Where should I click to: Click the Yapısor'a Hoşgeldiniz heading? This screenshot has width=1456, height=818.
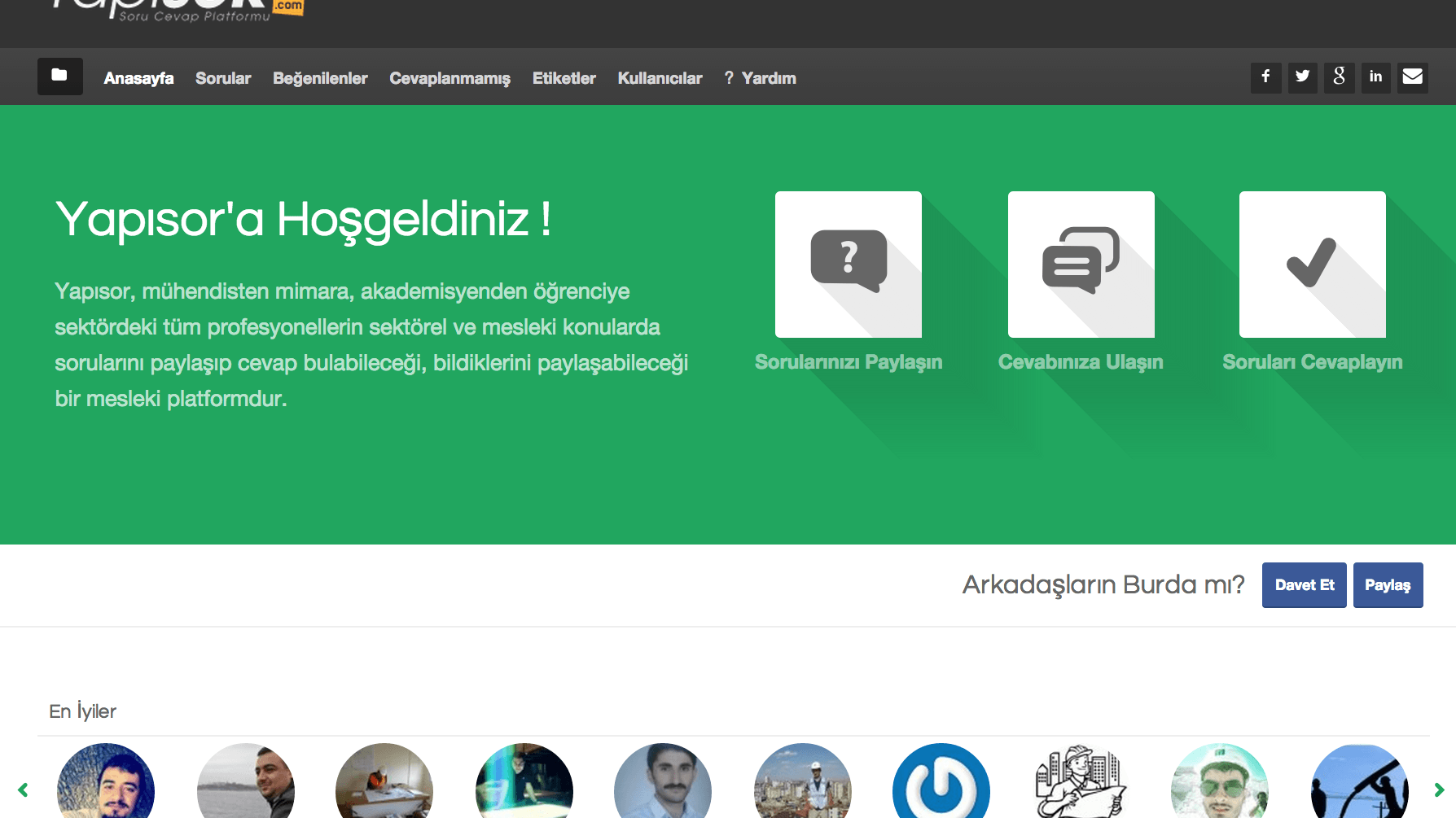click(303, 220)
